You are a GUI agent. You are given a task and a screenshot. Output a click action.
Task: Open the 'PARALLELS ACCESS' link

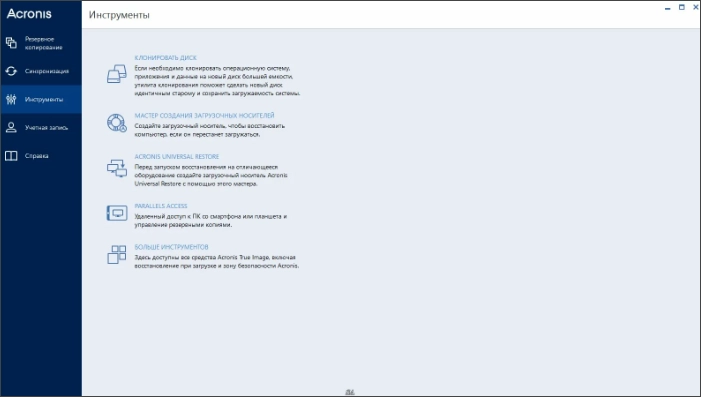pos(160,206)
